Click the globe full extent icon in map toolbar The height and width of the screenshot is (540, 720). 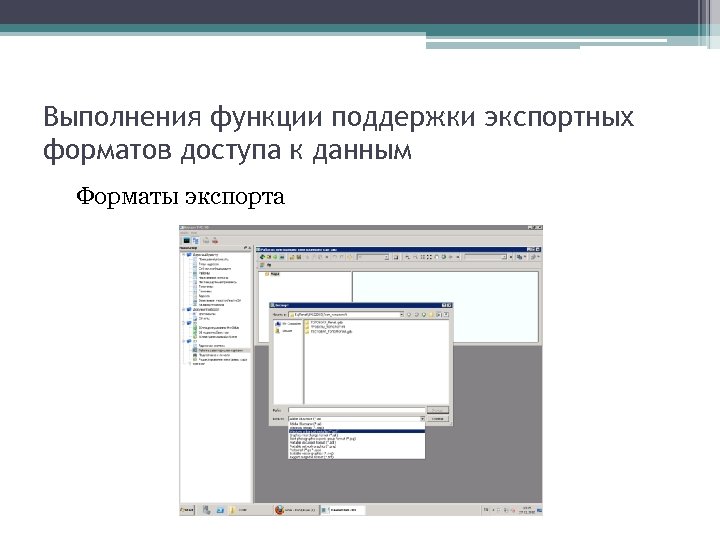pos(444,257)
